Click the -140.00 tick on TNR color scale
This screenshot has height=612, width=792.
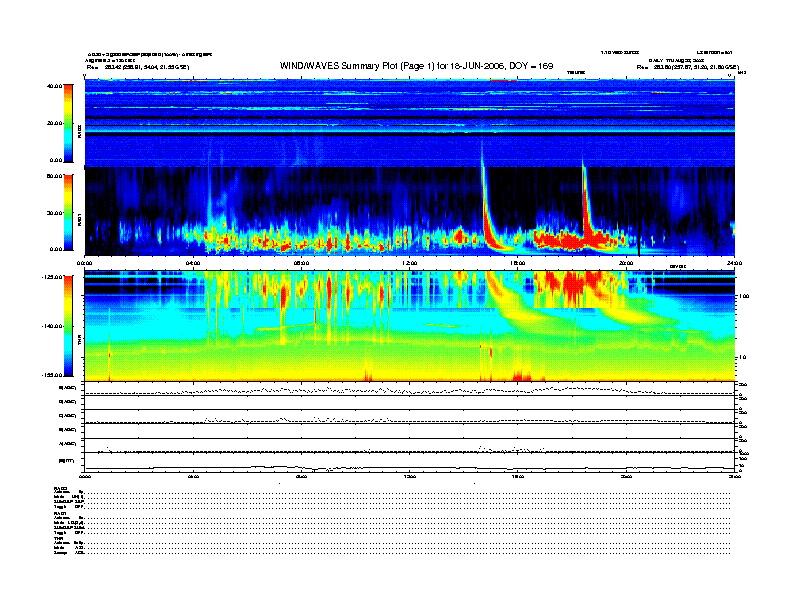click(52, 326)
